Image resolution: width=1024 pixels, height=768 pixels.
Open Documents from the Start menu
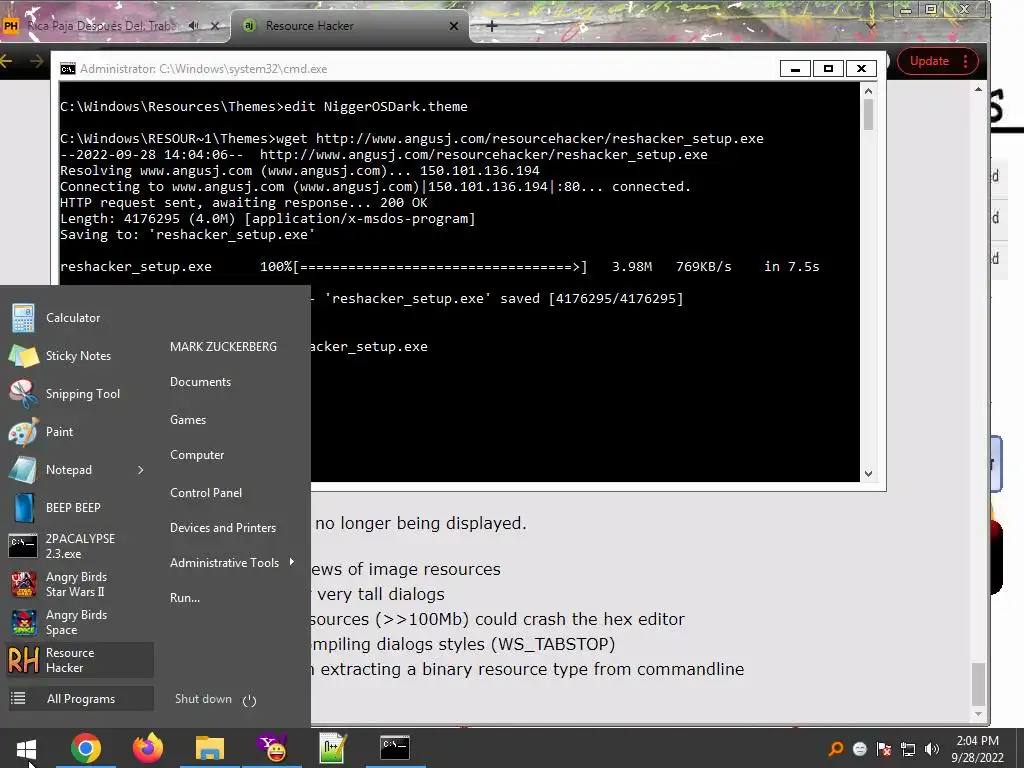pos(200,382)
